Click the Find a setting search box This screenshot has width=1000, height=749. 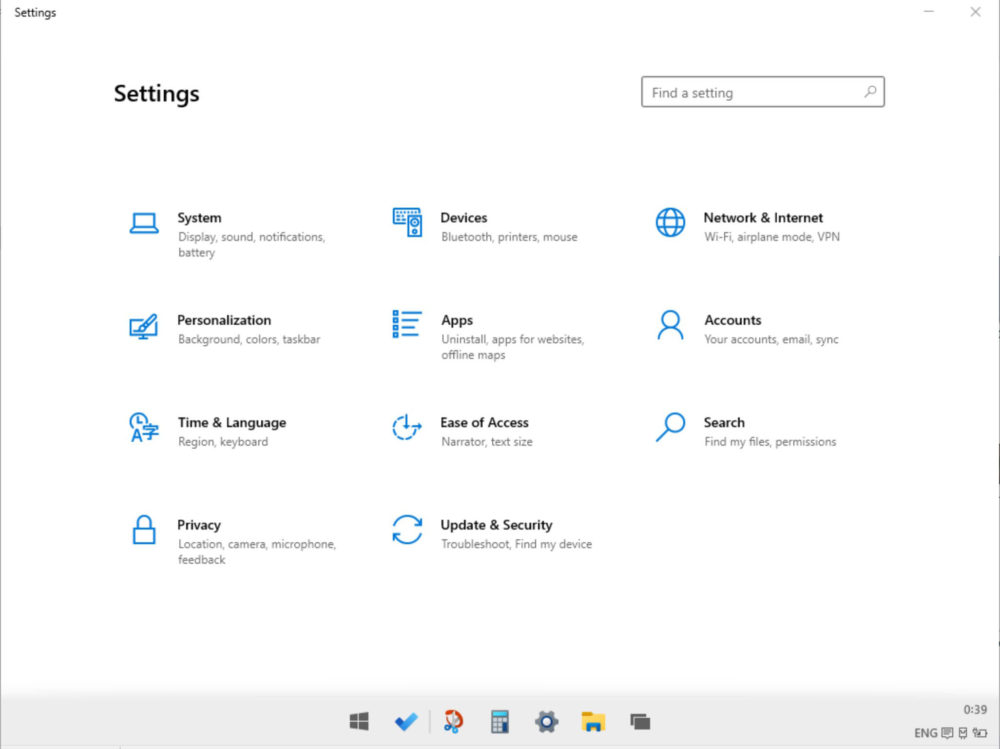[763, 93]
